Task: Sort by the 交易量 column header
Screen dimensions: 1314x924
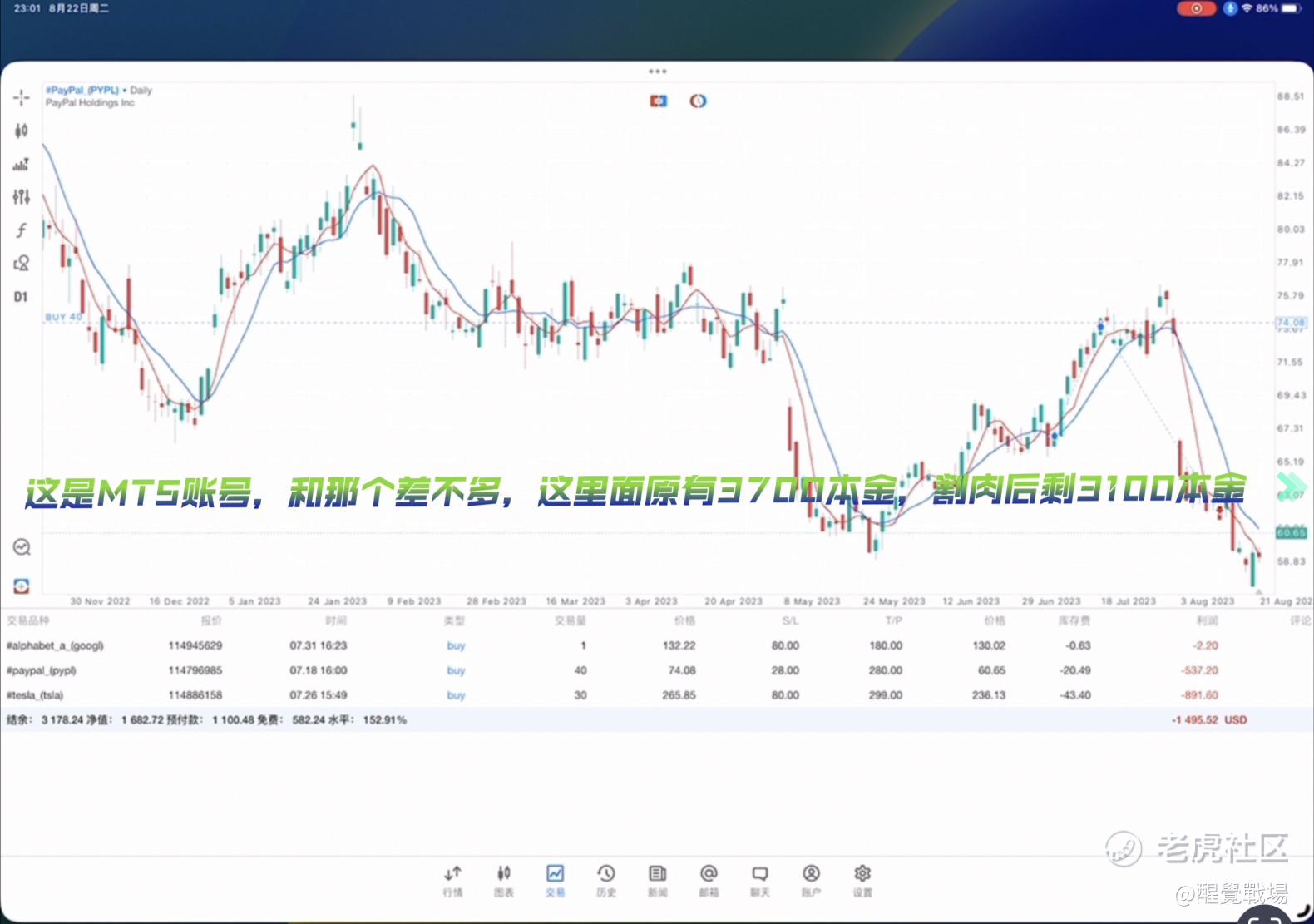Action: pyautogui.click(x=571, y=620)
